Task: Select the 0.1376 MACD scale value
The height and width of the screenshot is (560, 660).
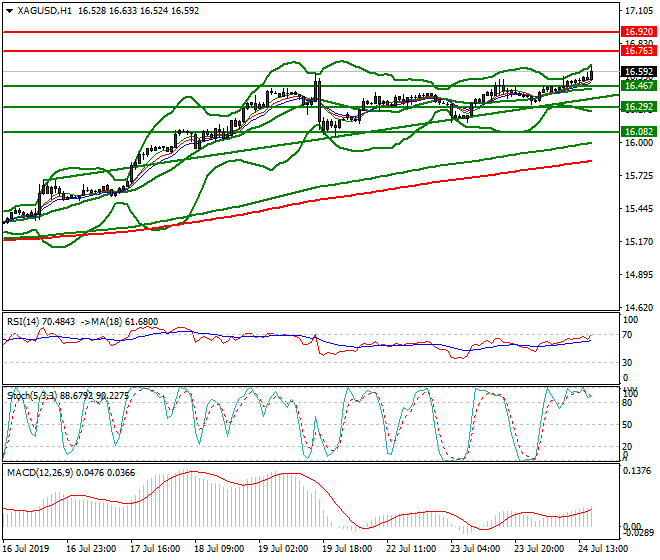Action: [x=637, y=471]
